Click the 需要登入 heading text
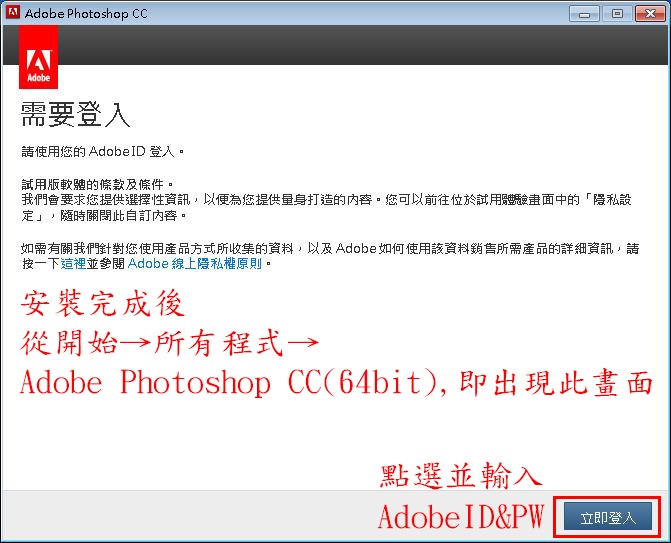 pyautogui.click(x=75, y=115)
